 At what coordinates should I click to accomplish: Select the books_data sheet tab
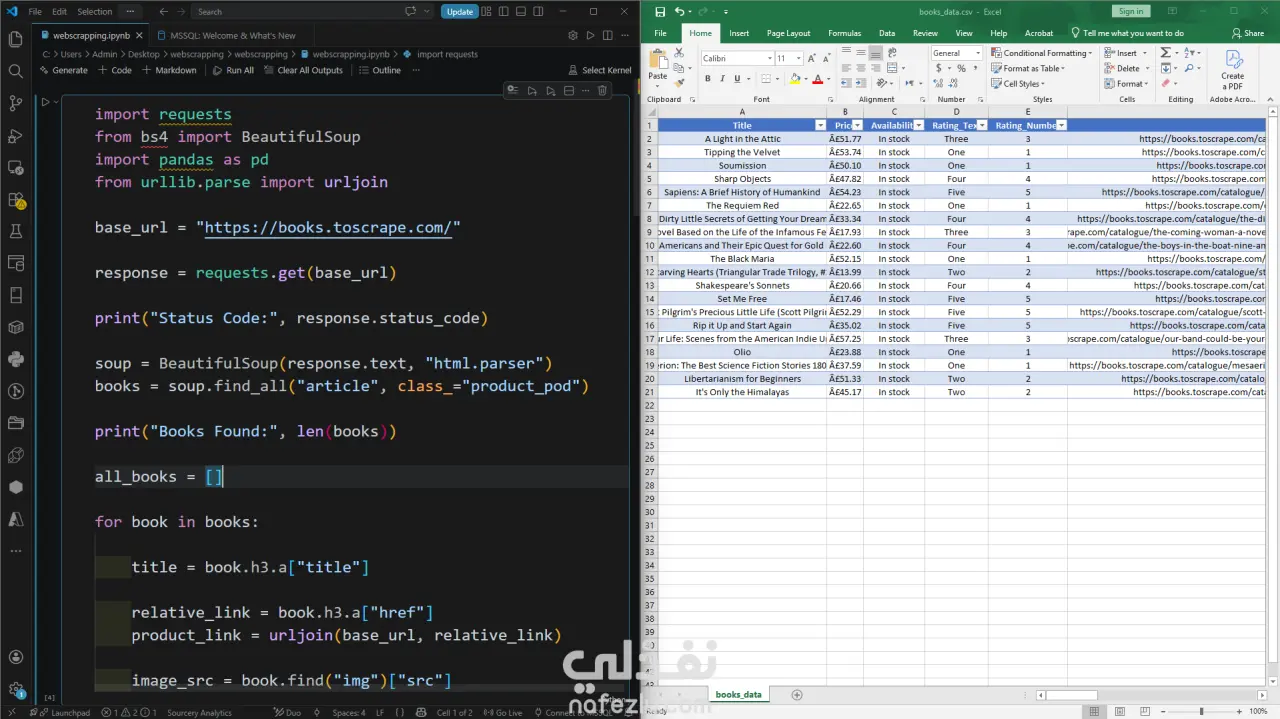(x=739, y=694)
